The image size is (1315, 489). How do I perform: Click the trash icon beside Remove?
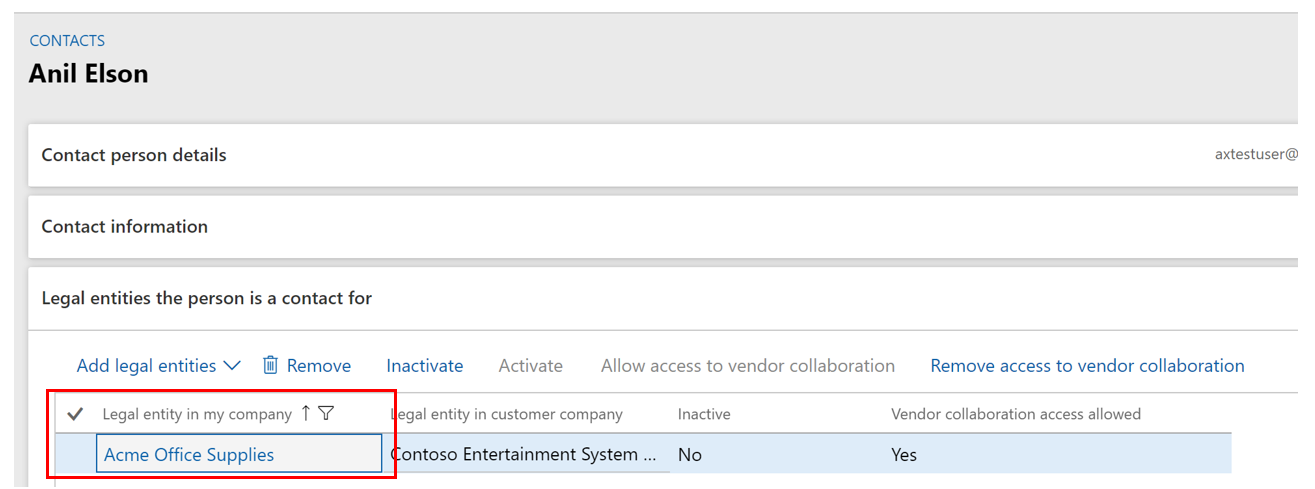[x=270, y=365]
